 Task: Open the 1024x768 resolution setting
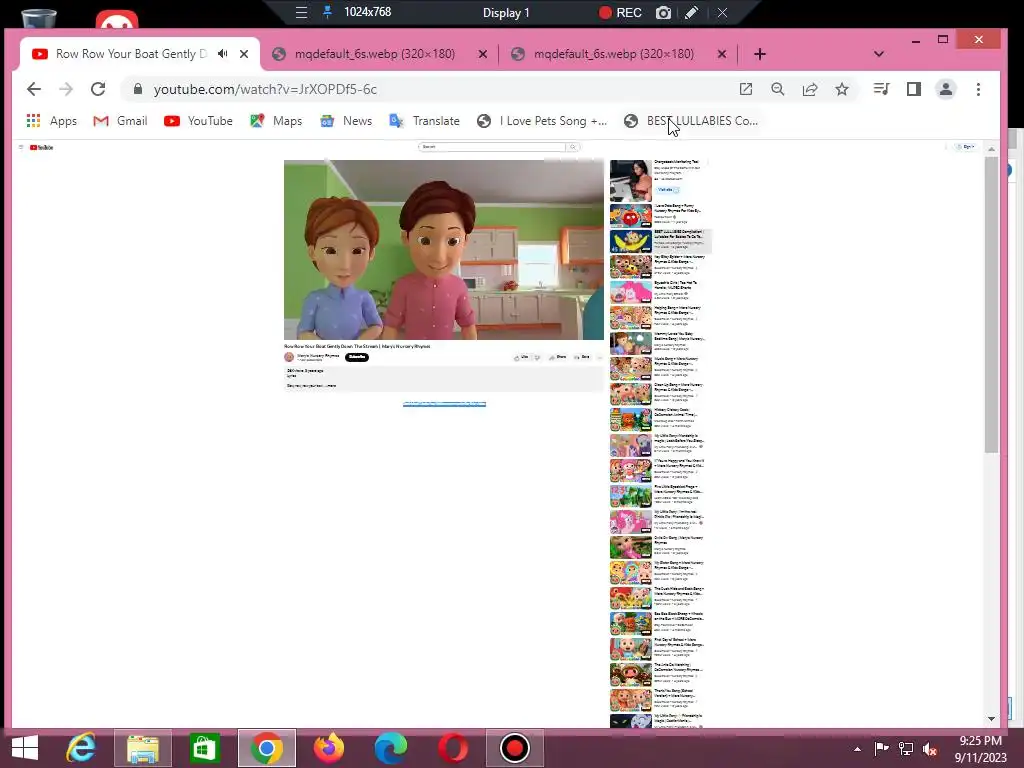coord(368,12)
